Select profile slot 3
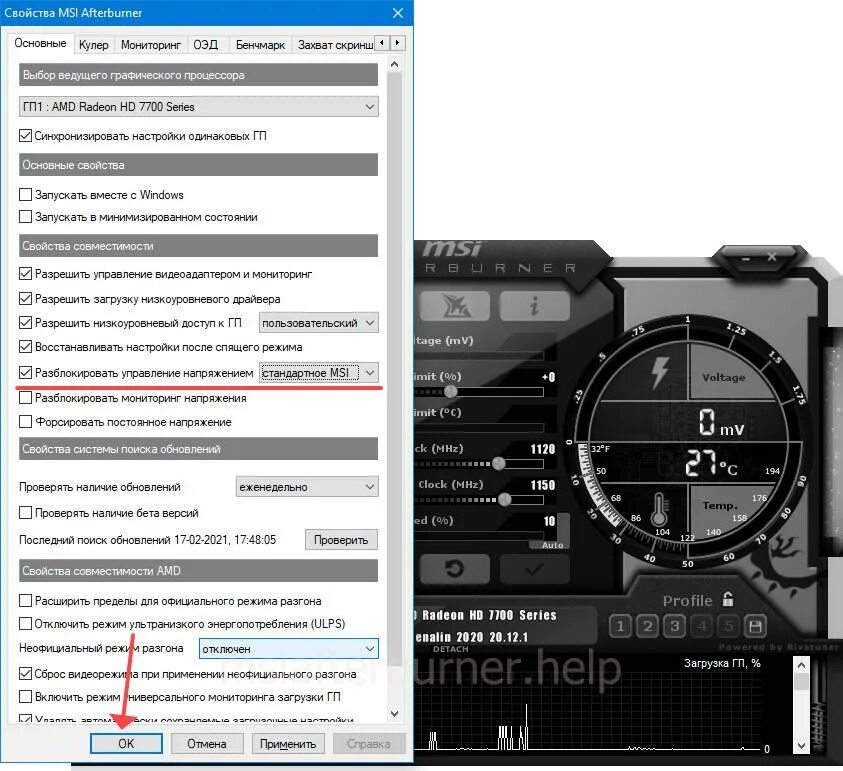 click(674, 626)
